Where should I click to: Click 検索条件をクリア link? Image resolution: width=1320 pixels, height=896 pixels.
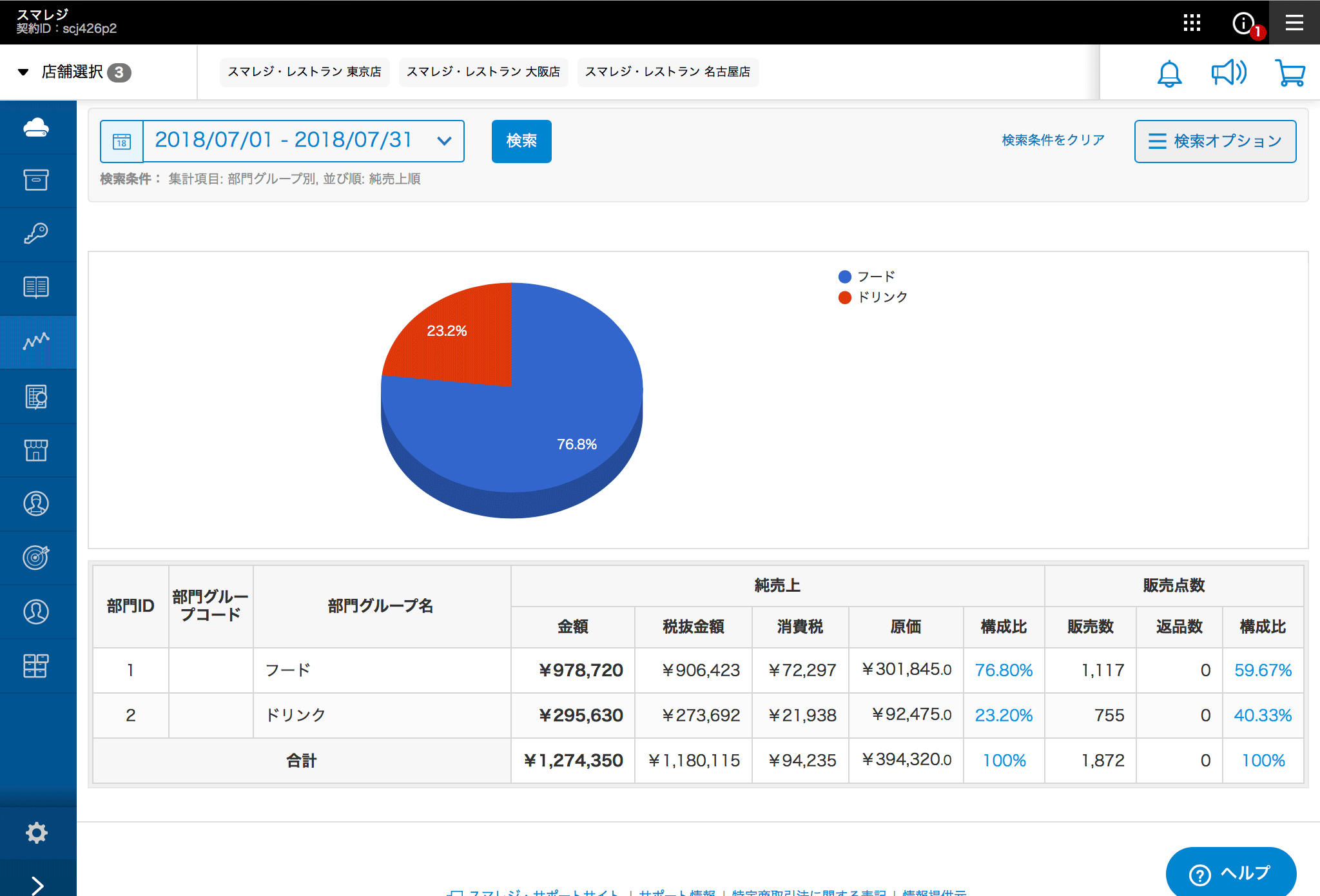pyautogui.click(x=1053, y=140)
